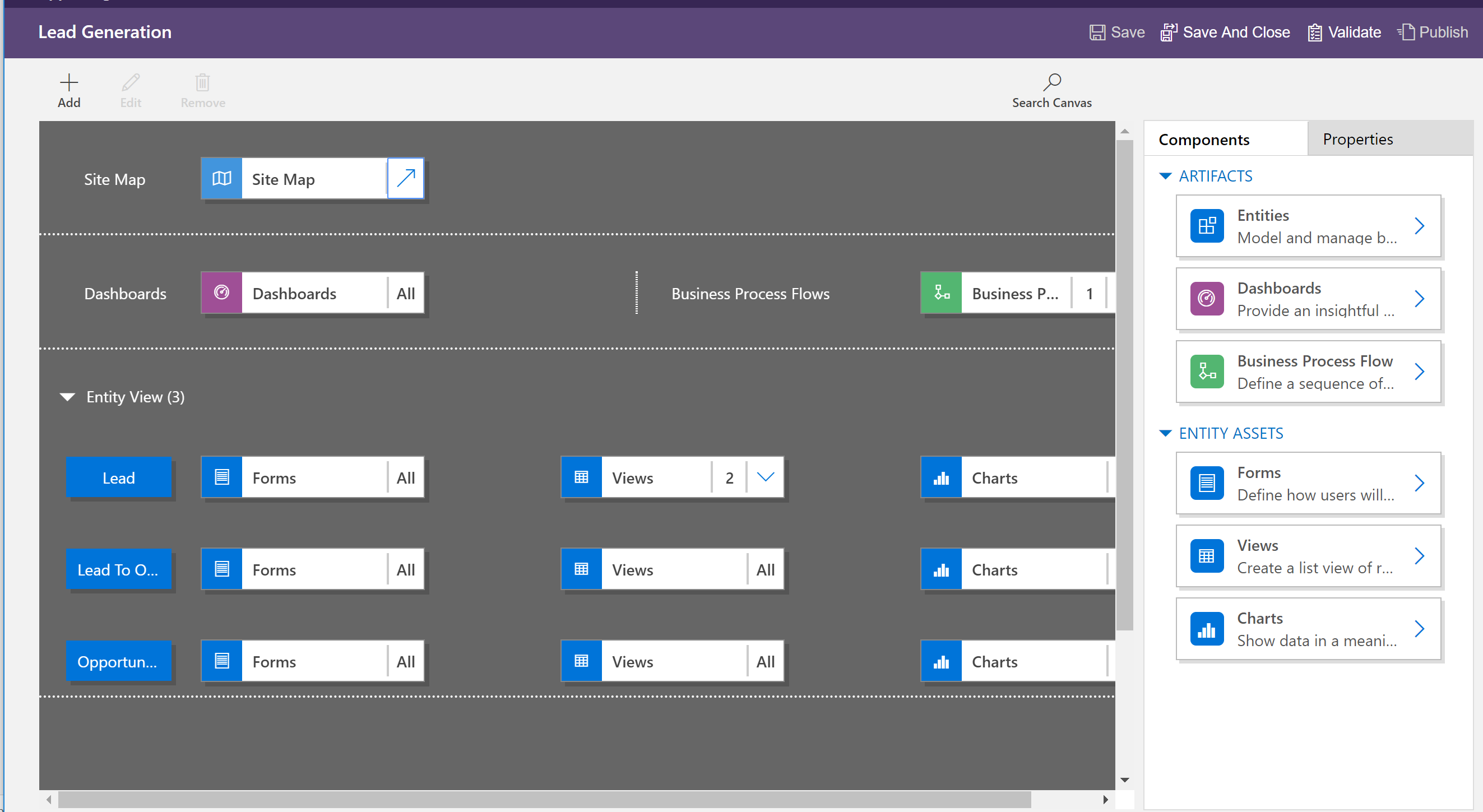Screen dimensions: 1483x812
Task: Expand Business Process Flow component chevron
Action: 1420,372
